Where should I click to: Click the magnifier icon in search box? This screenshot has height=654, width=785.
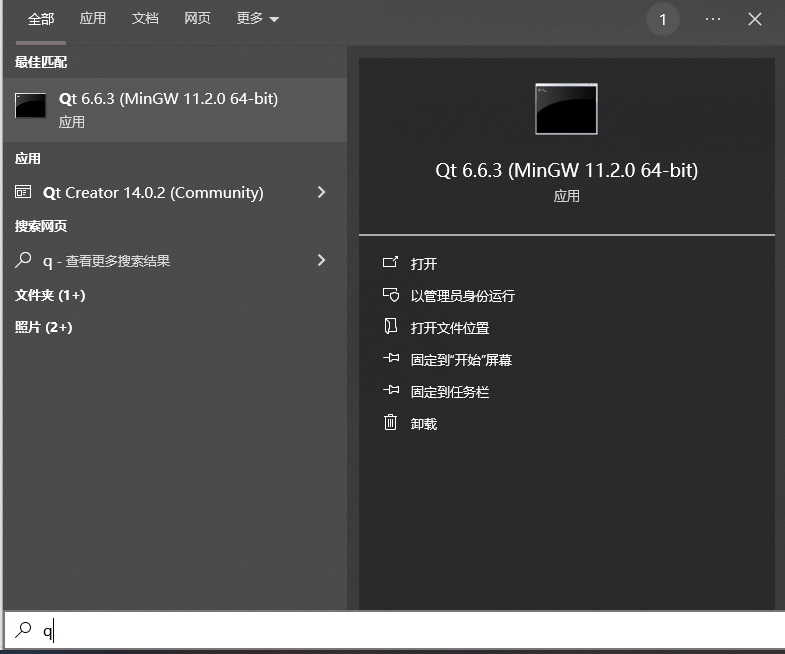click(x=23, y=629)
